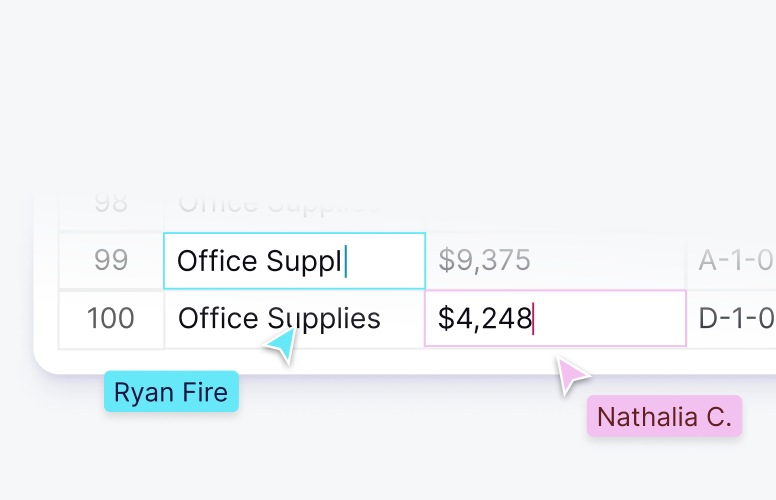Select the A-1-0 cell in row 99
The width and height of the screenshot is (776, 500).
pos(732,261)
